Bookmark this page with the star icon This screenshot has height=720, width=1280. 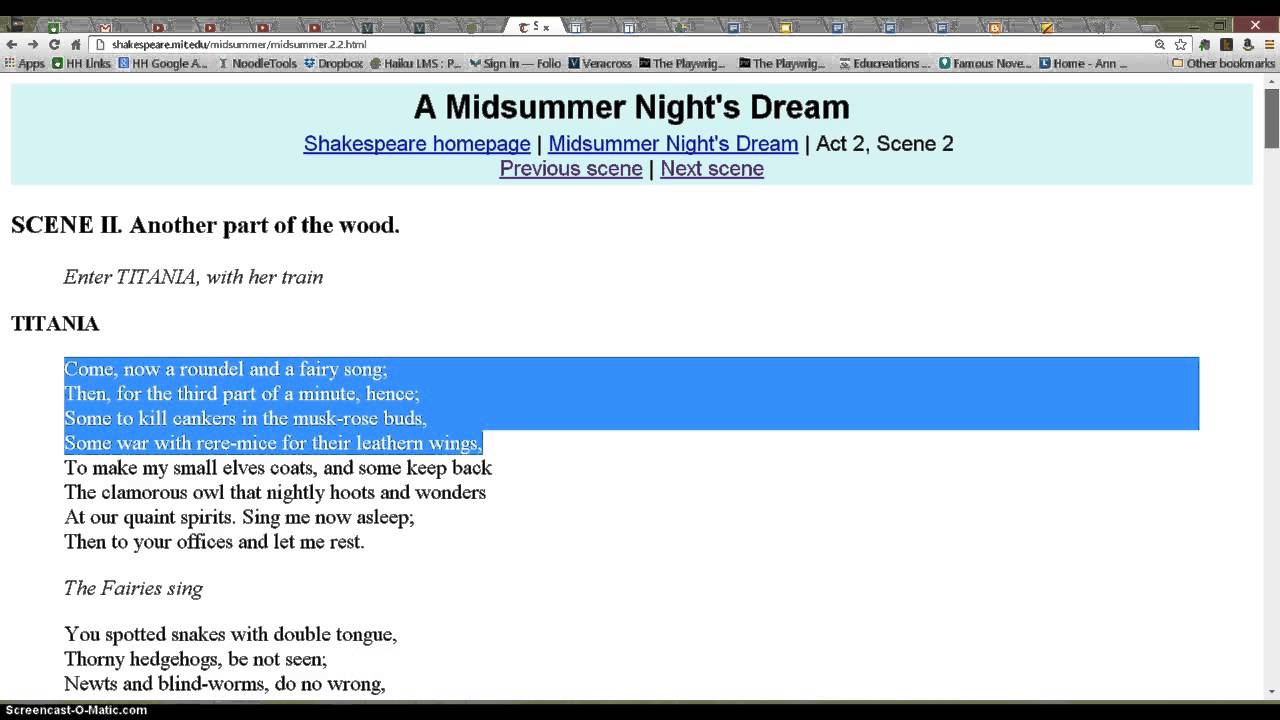[x=1181, y=45]
